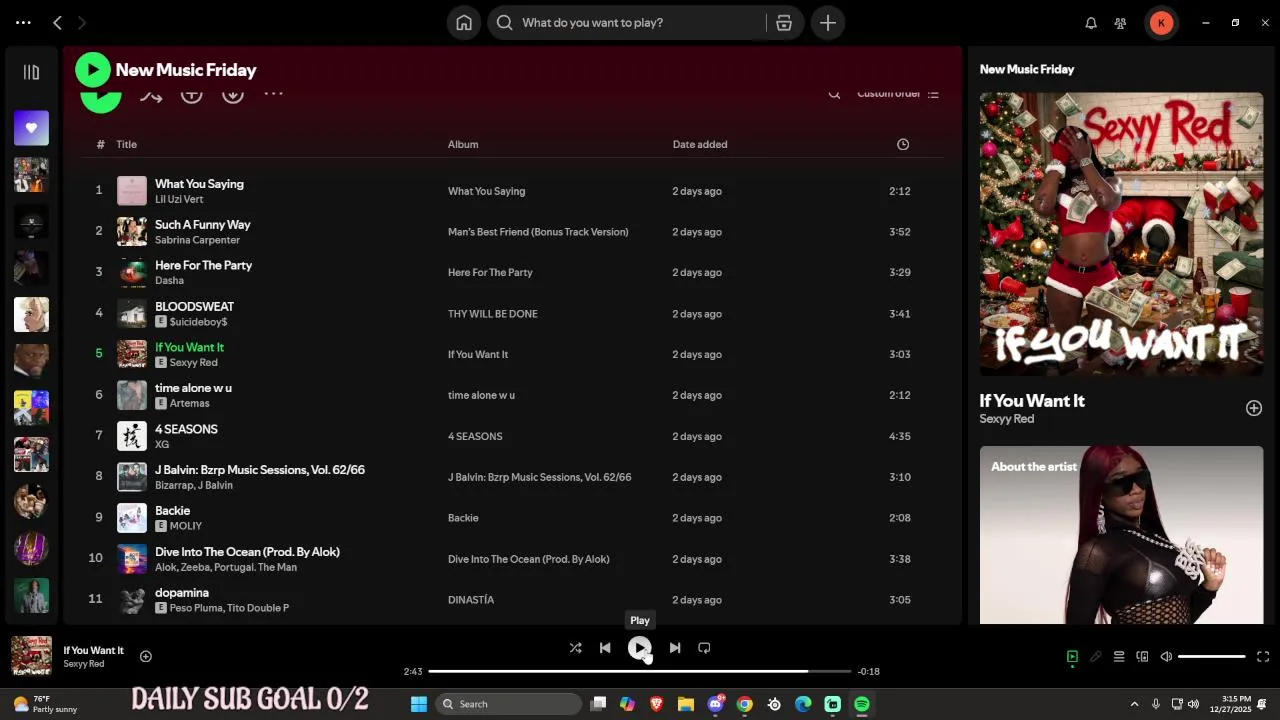Open artist MOLIY
The width and height of the screenshot is (1280, 720).
(186, 526)
